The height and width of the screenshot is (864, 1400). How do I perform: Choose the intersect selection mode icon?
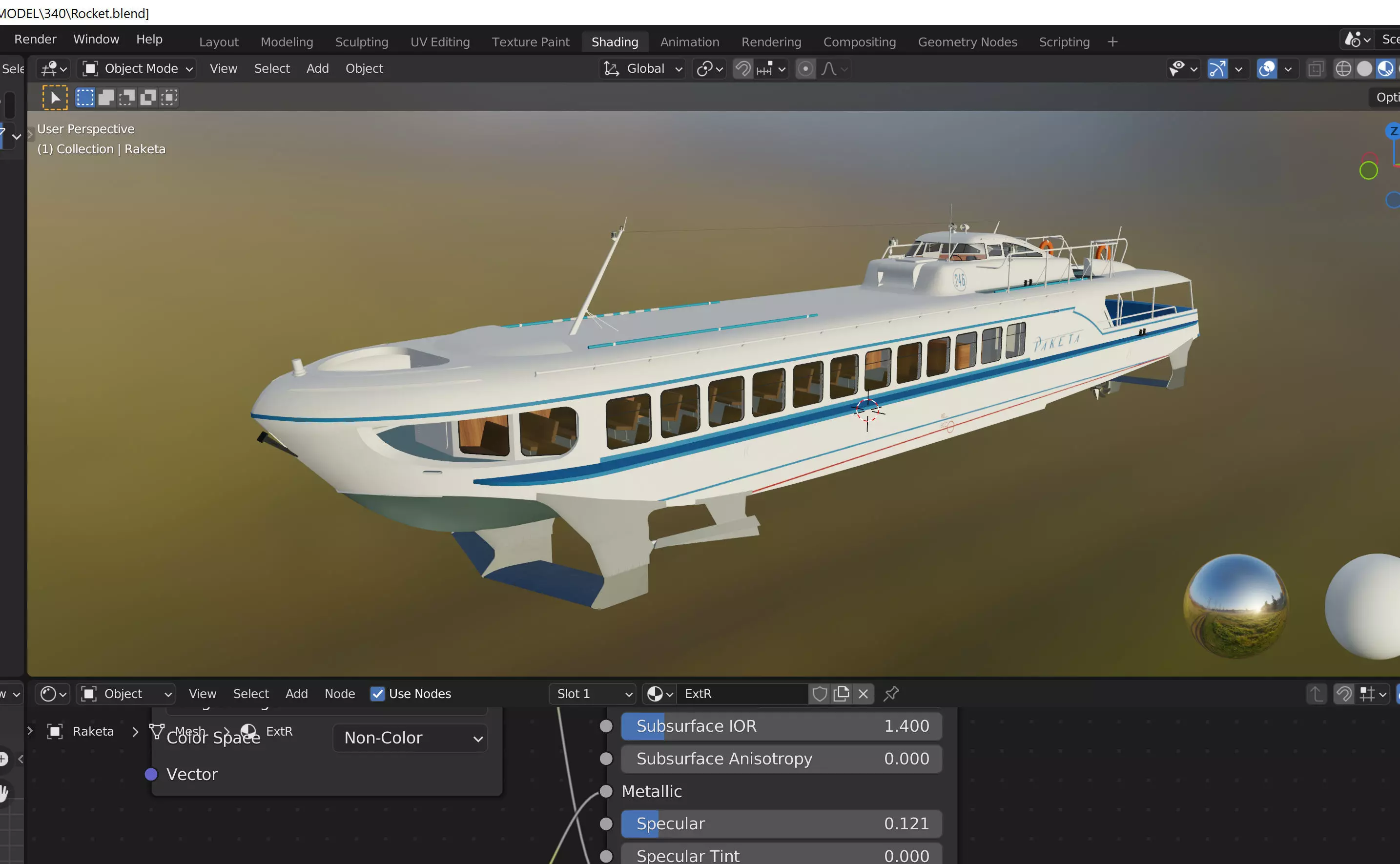tap(169, 98)
